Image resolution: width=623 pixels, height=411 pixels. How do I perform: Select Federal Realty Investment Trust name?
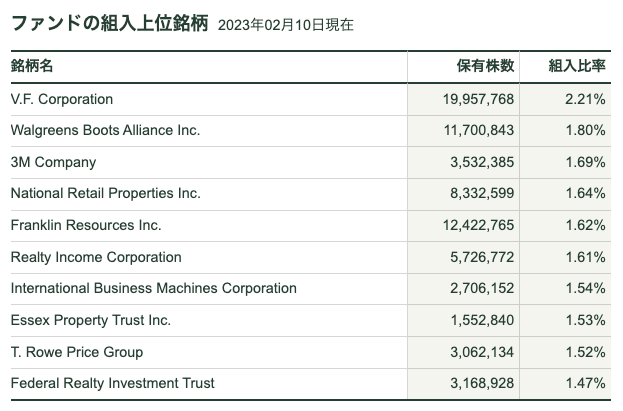click(112, 383)
